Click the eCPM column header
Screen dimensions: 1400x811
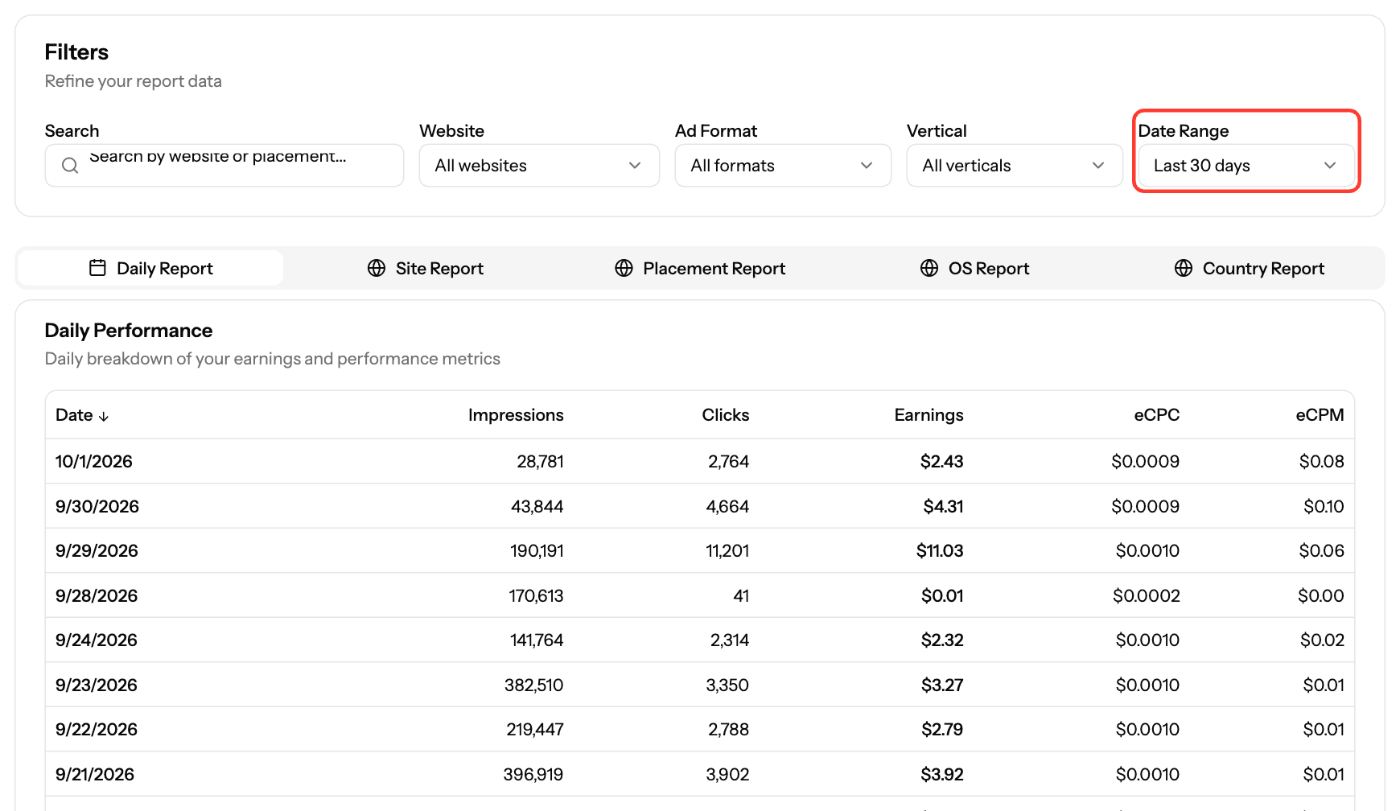pos(1320,415)
